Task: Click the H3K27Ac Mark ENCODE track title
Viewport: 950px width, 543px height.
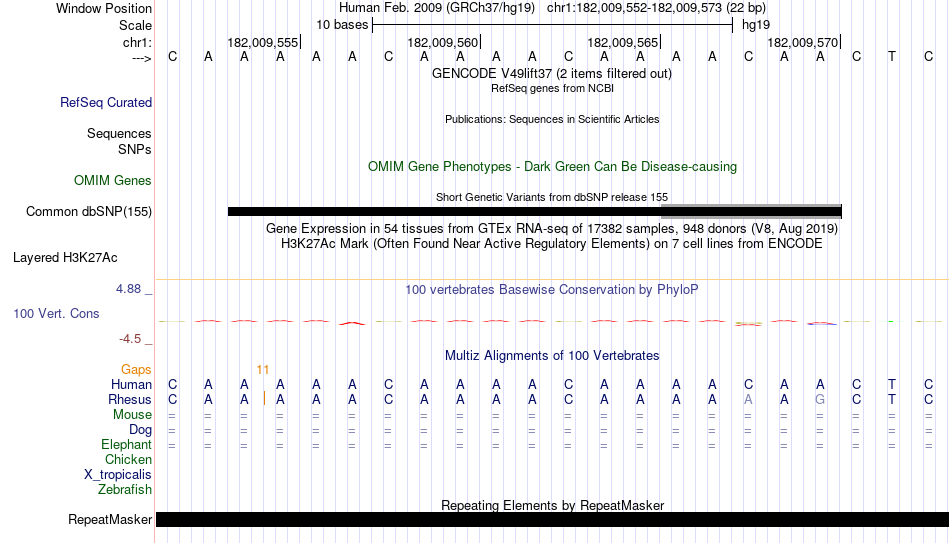Action: pyautogui.click(x=552, y=244)
